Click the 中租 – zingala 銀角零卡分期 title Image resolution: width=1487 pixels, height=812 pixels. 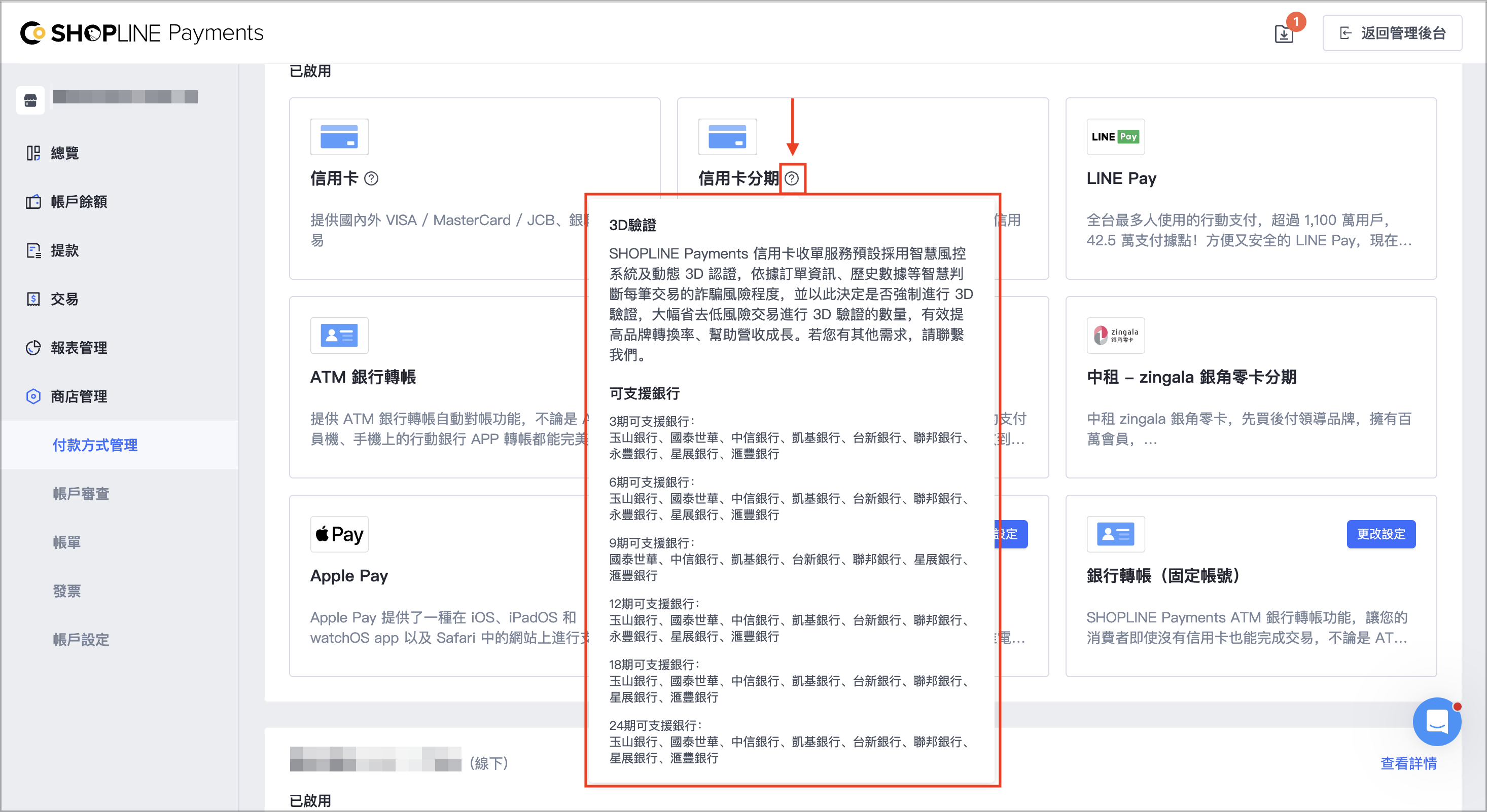tap(1191, 378)
